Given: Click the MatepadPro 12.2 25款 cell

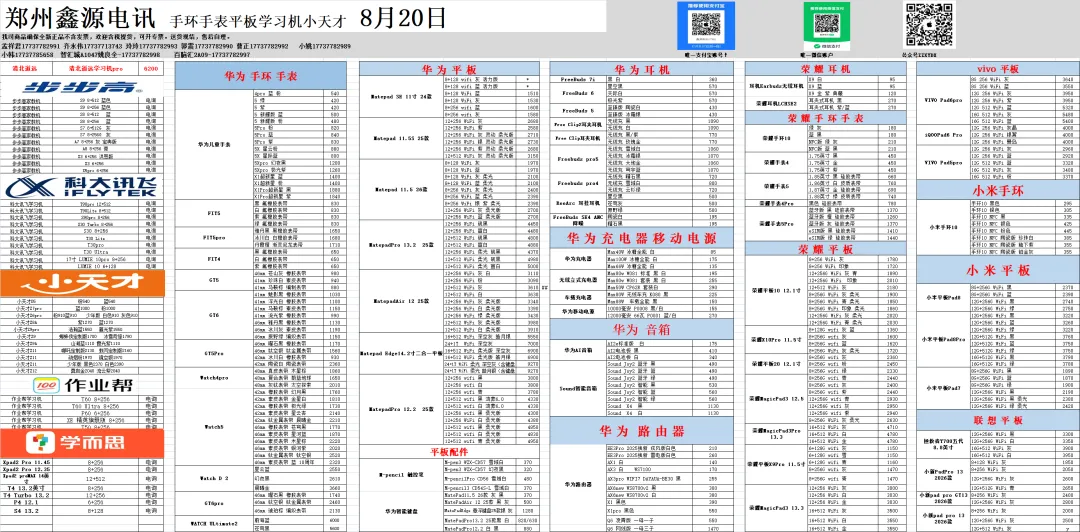Looking at the screenshot, I should pyautogui.click(x=402, y=409).
